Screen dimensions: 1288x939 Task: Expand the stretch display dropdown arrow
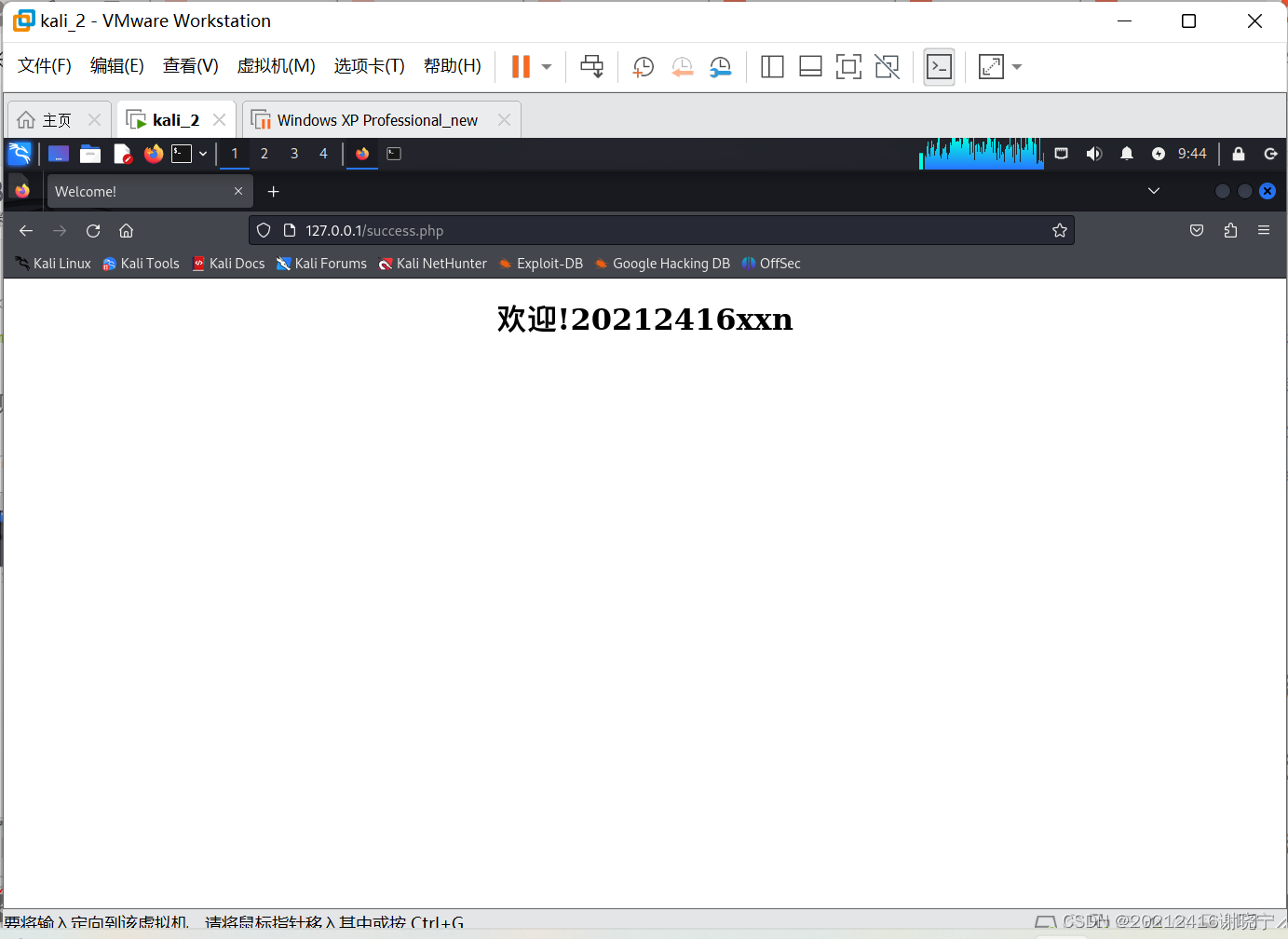pyautogui.click(x=1017, y=67)
